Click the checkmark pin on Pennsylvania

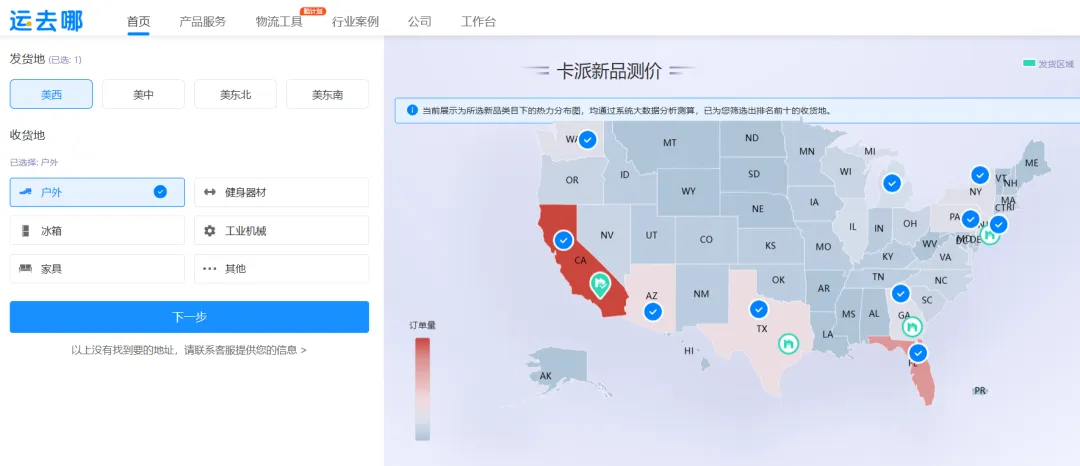[x=970, y=220]
